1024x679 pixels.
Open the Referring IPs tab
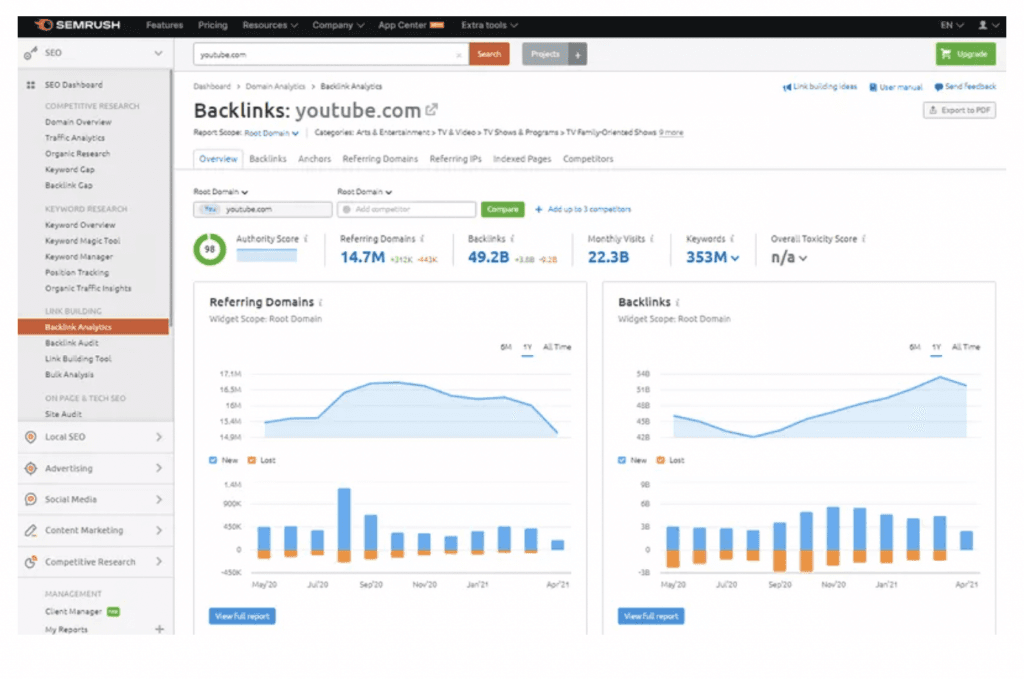(x=455, y=159)
